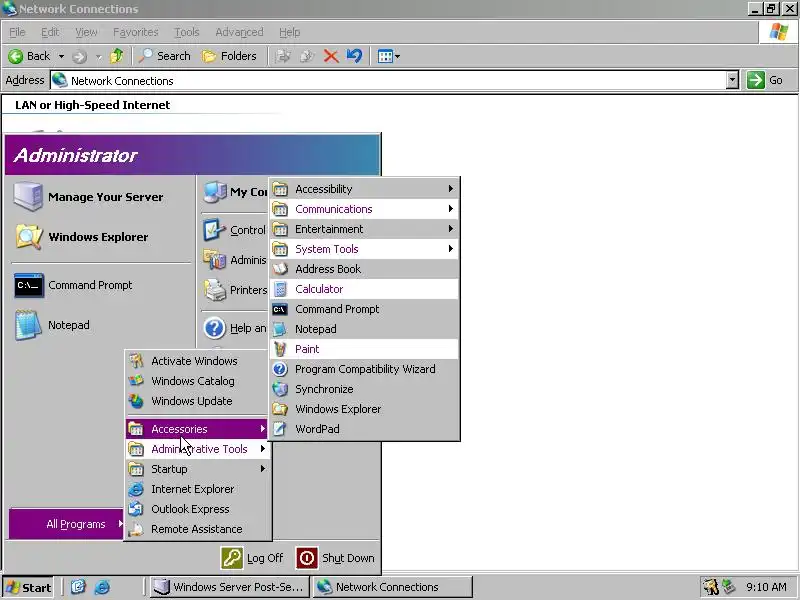Click the clock showing 9:10 AM

tap(766, 587)
